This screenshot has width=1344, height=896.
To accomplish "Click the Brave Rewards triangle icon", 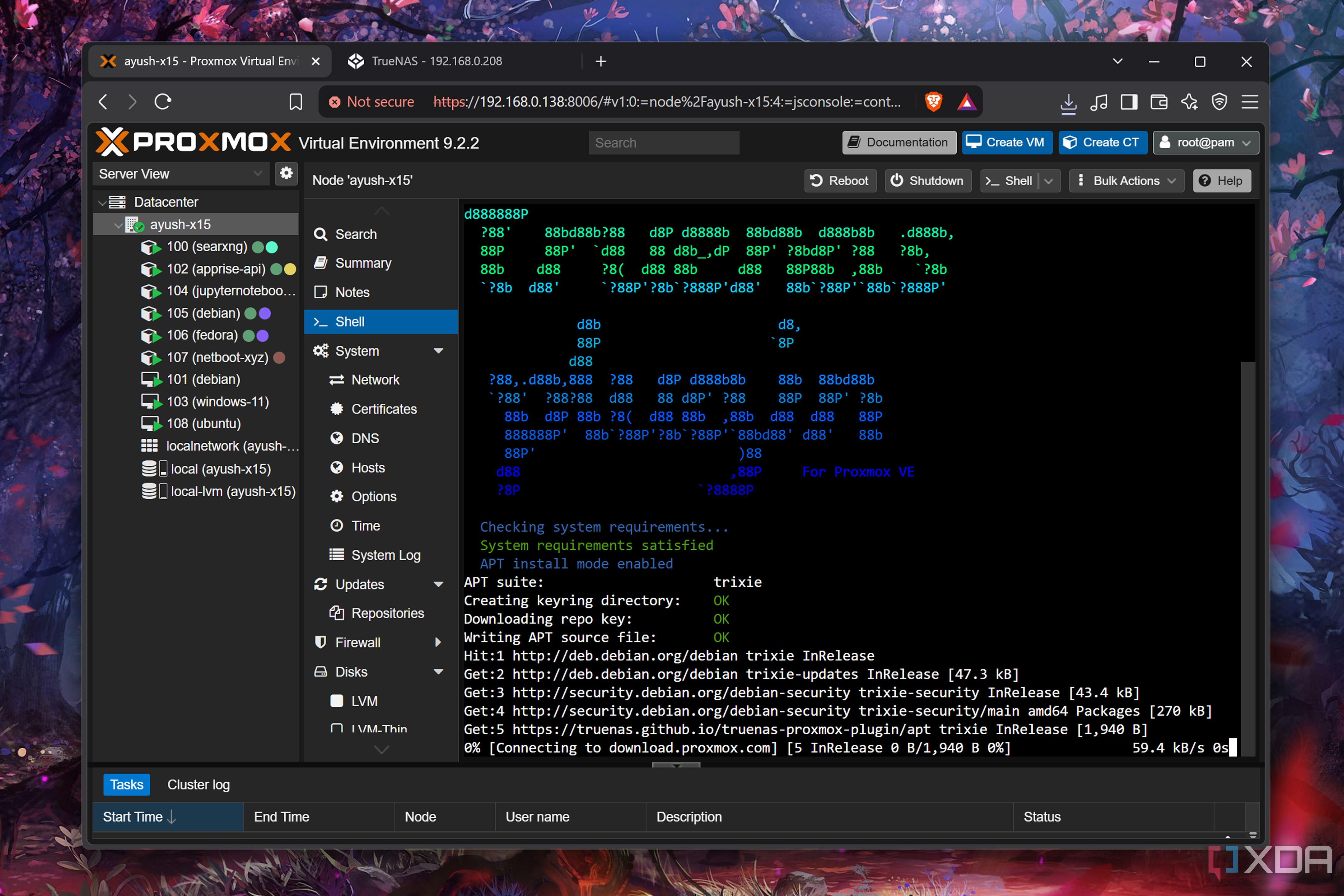I will point(967,102).
